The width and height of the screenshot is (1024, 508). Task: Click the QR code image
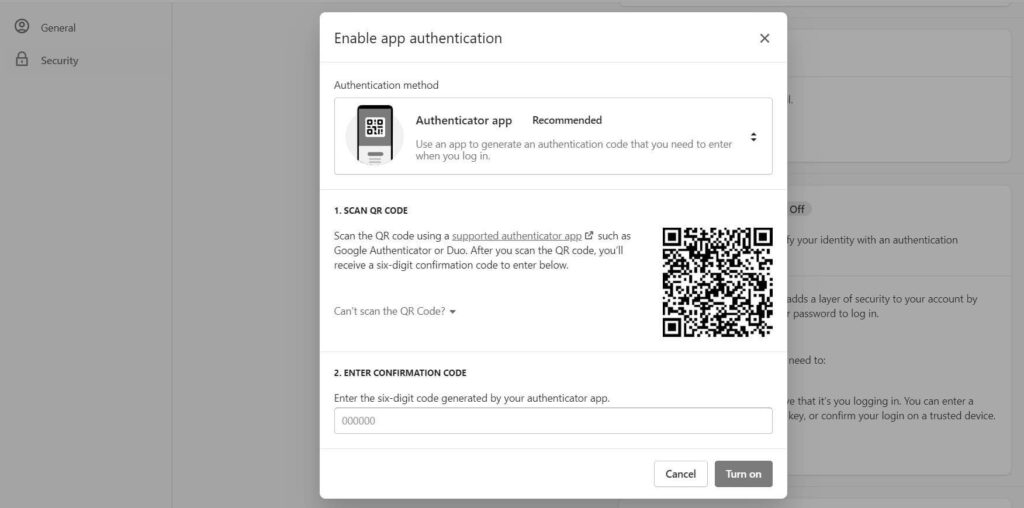point(717,282)
